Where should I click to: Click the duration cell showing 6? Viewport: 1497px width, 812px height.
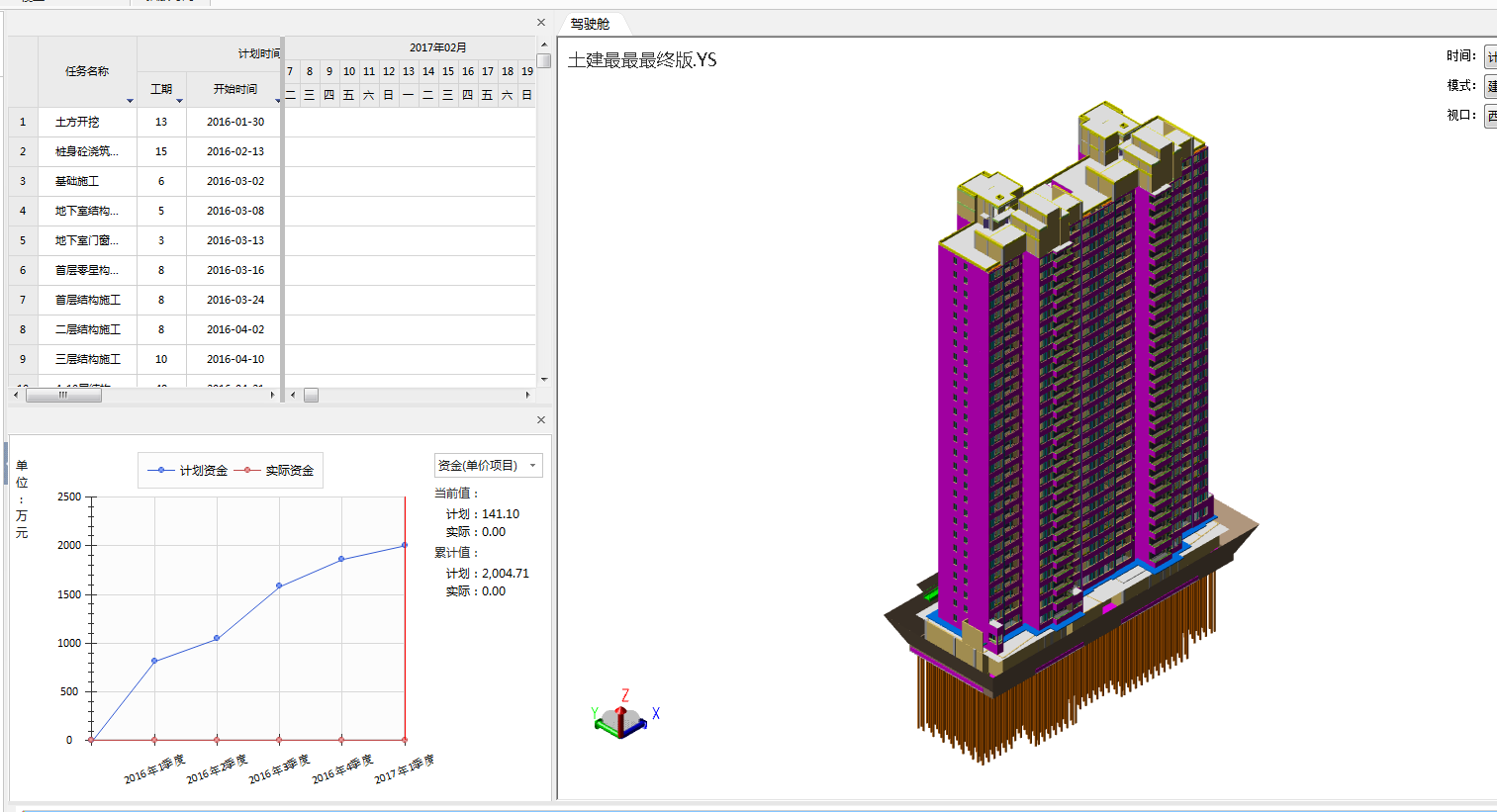tap(161, 181)
